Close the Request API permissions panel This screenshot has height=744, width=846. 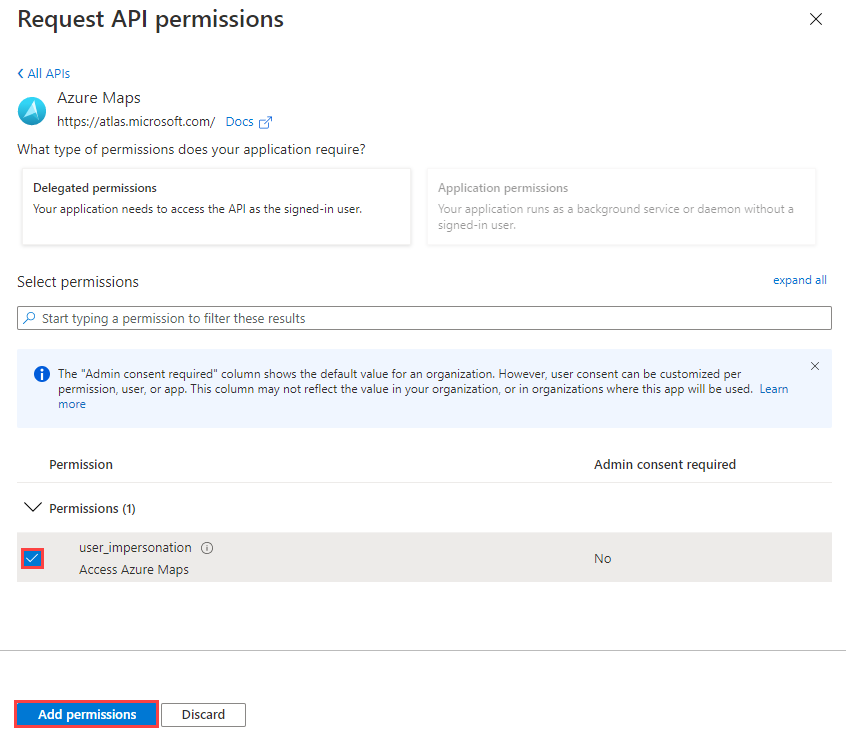pyautogui.click(x=816, y=19)
